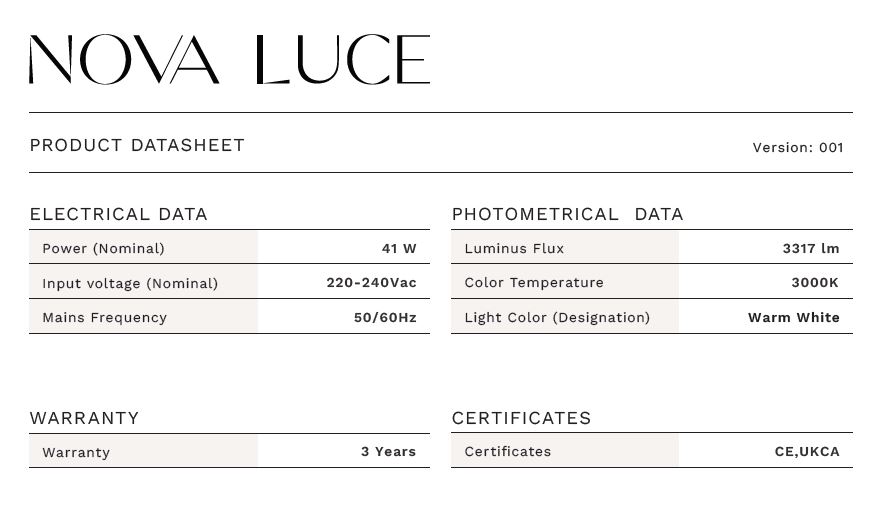The height and width of the screenshot is (506, 869).
Task: Select the 41 W power value
Action: (x=399, y=248)
